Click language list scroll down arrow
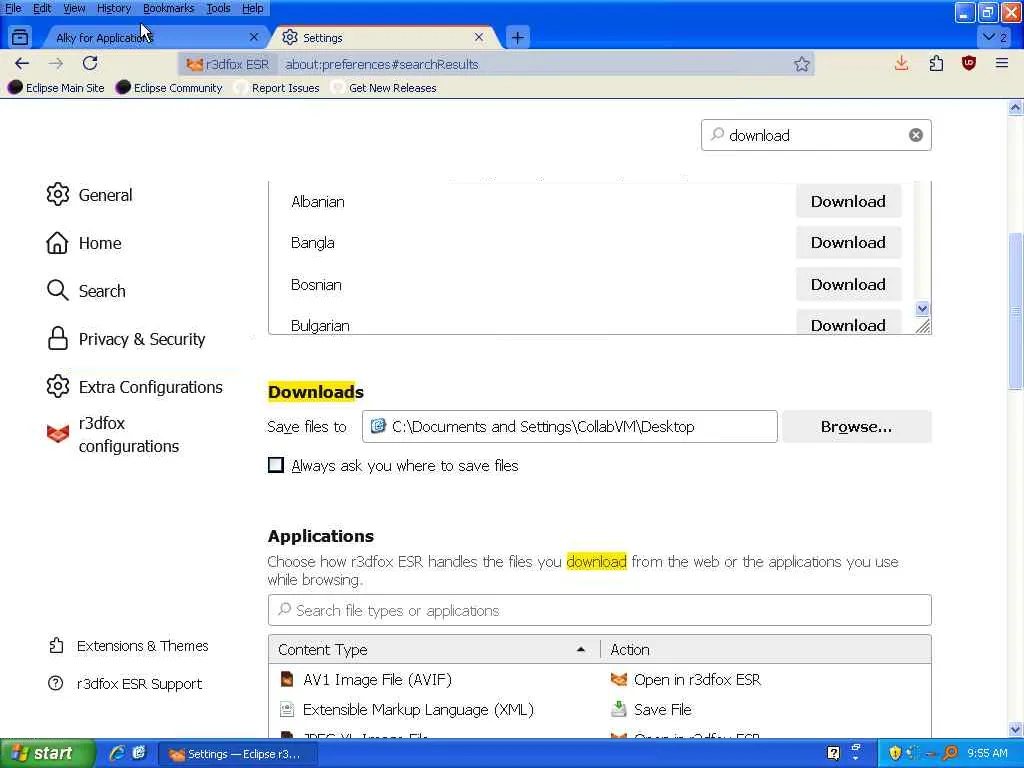Screen dimensions: 1024x768 [922, 308]
